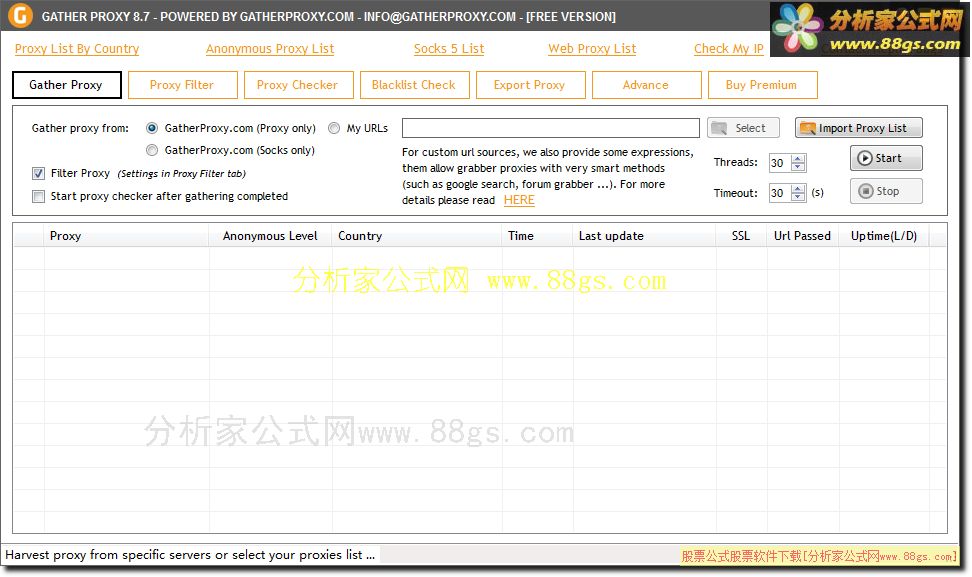Screen dimensions: 972x577
Task: Click into the Threads number field
Action: click(x=779, y=163)
